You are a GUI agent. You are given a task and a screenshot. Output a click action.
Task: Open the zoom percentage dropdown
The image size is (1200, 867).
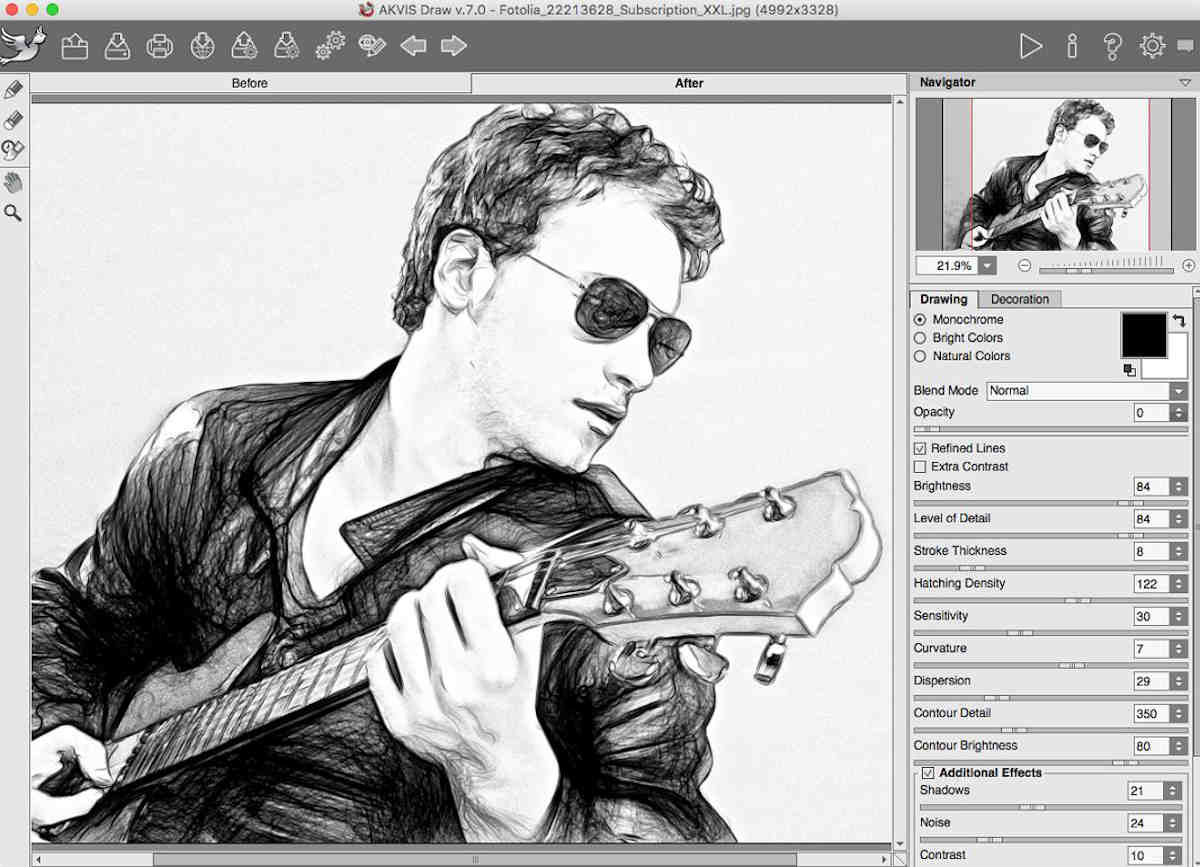[988, 266]
